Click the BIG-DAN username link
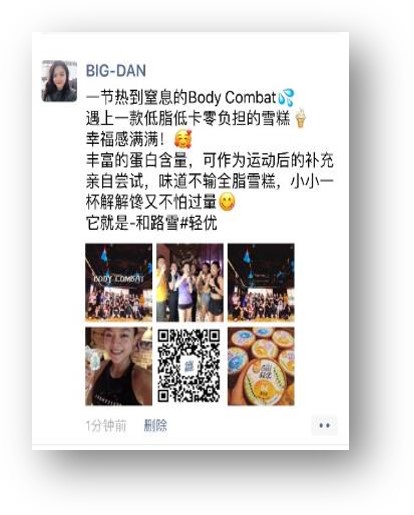 click(116, 71)
